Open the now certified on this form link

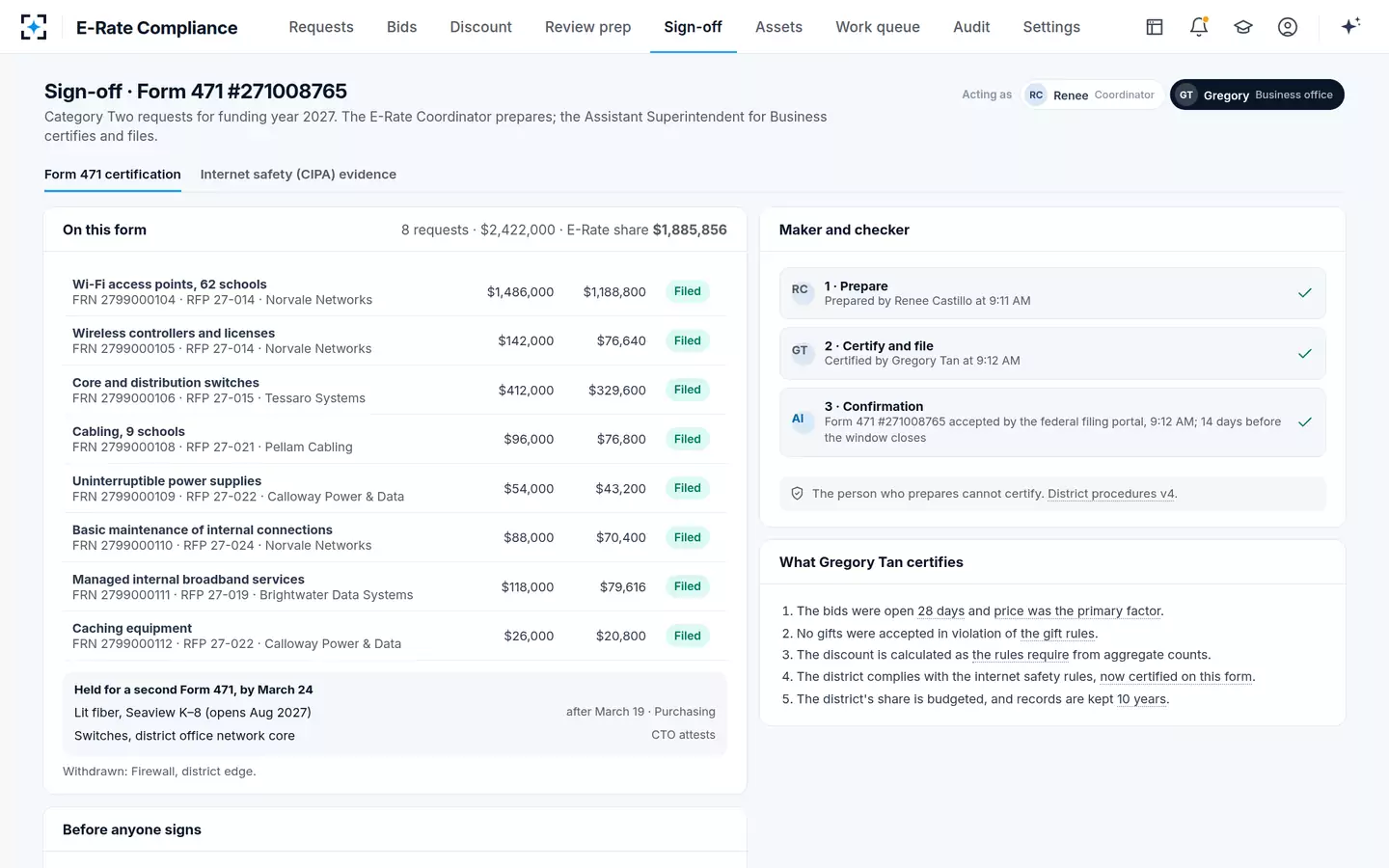[x=1176, y=677]
